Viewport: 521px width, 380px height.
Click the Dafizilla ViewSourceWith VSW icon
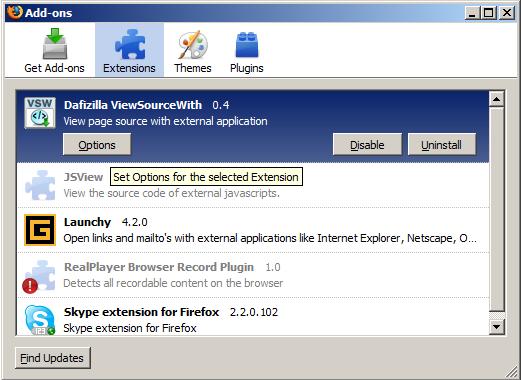(40, 113)
